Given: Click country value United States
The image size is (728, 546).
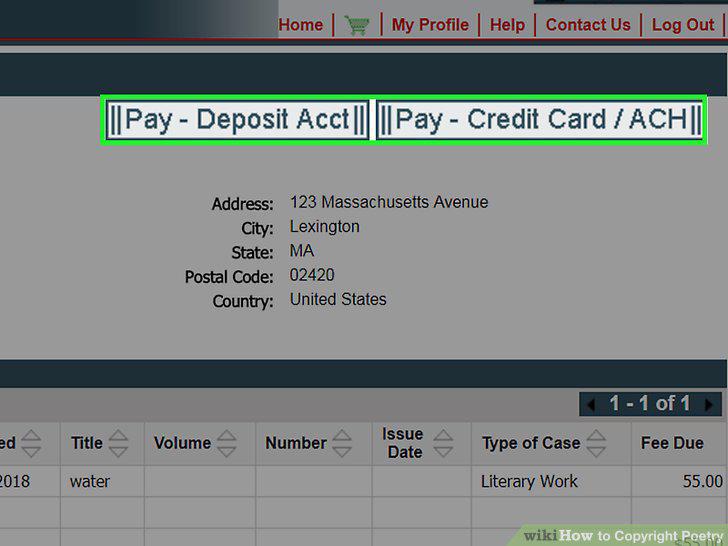Looking at the screenshot, I should (x=338, y=299).
